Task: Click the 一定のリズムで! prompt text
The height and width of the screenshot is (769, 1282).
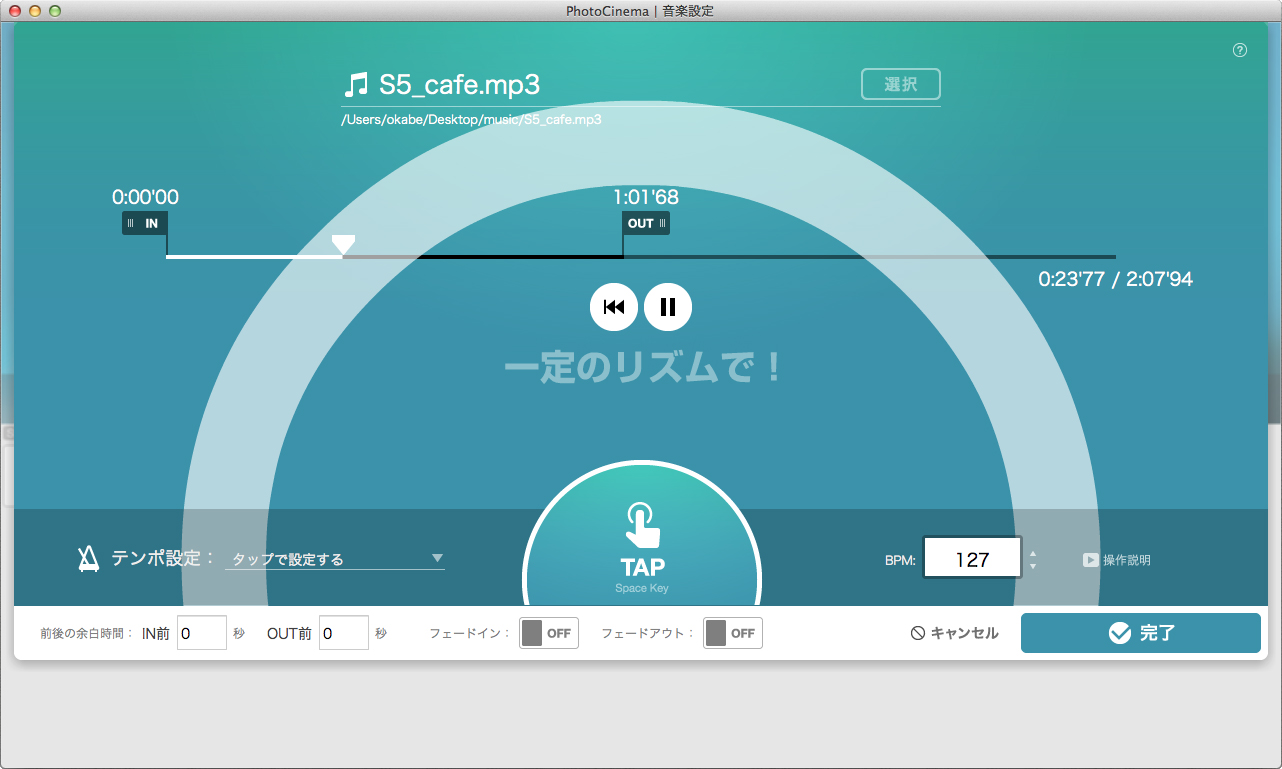Action: [x=642, y=368]
